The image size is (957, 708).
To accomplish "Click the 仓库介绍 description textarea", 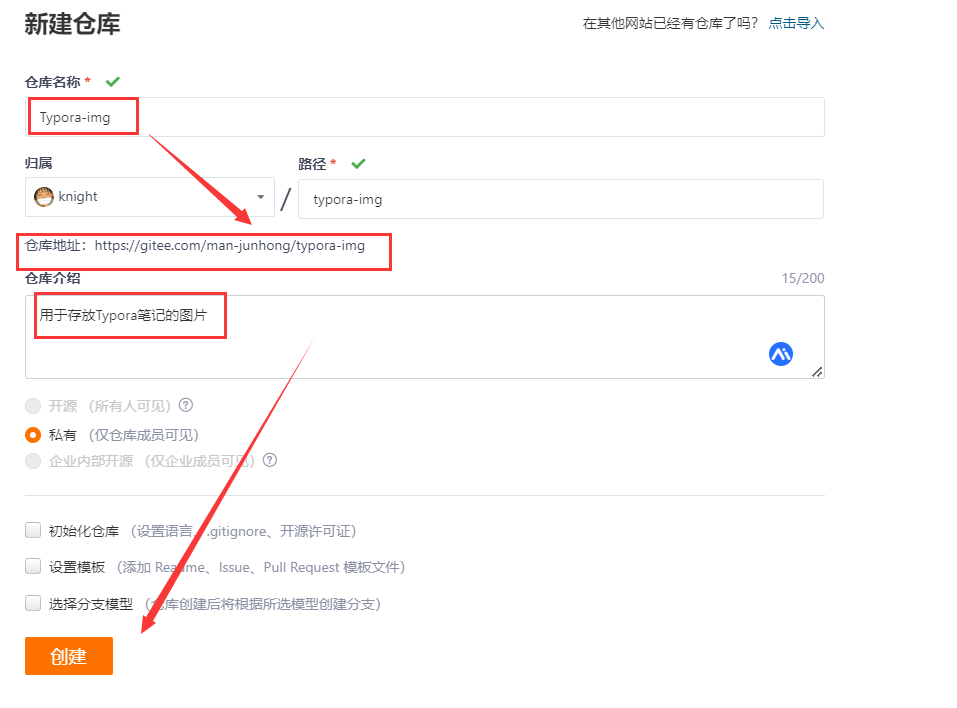I will 425,337.
